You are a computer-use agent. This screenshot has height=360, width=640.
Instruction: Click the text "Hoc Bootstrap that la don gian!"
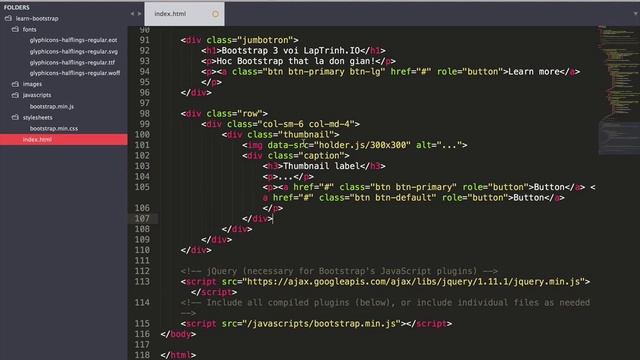pyautogui.click(x=296, y=61)
